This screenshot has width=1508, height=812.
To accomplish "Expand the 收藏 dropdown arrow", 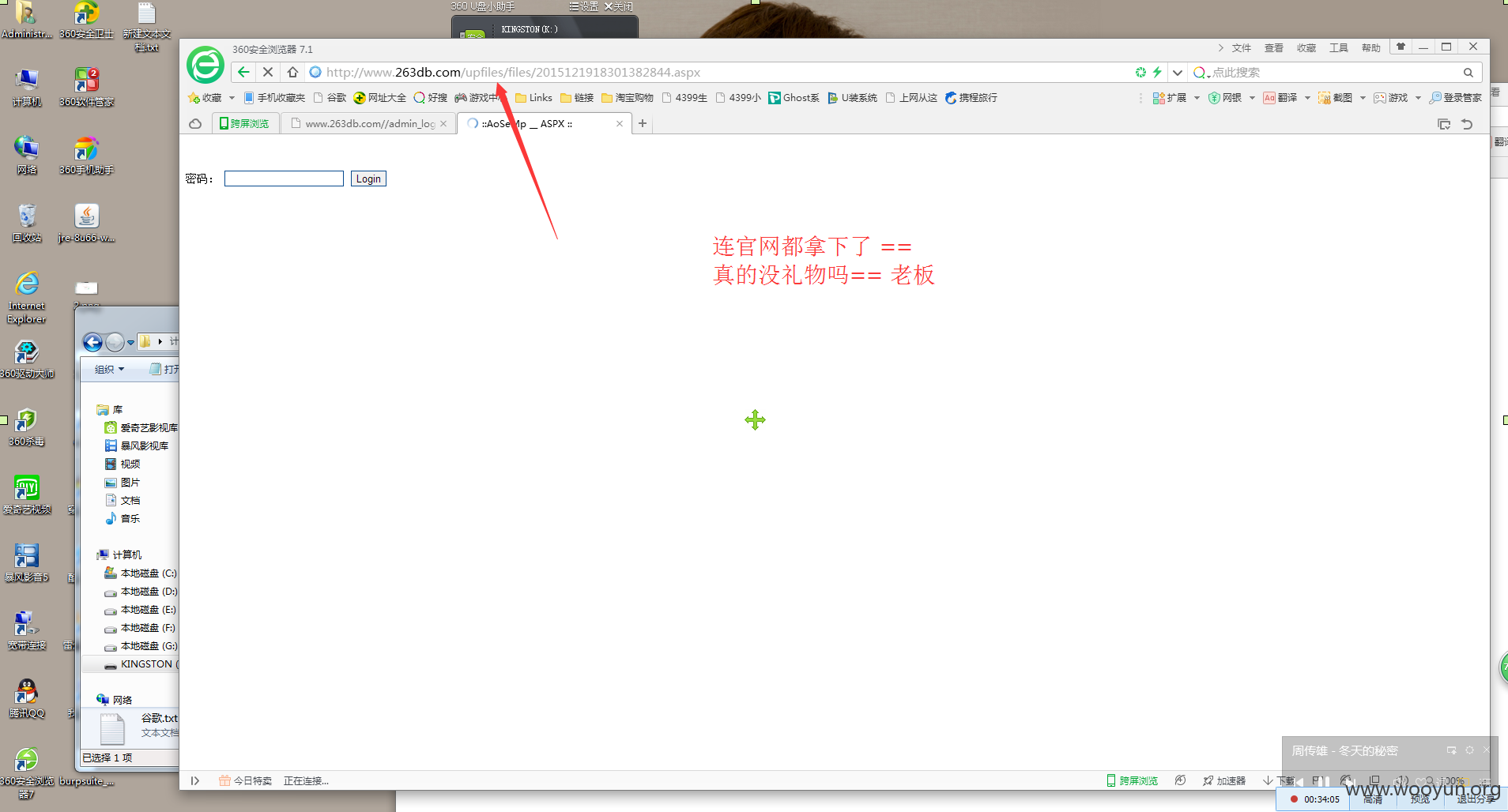I will pyautogui.click(x=232, y=98).
